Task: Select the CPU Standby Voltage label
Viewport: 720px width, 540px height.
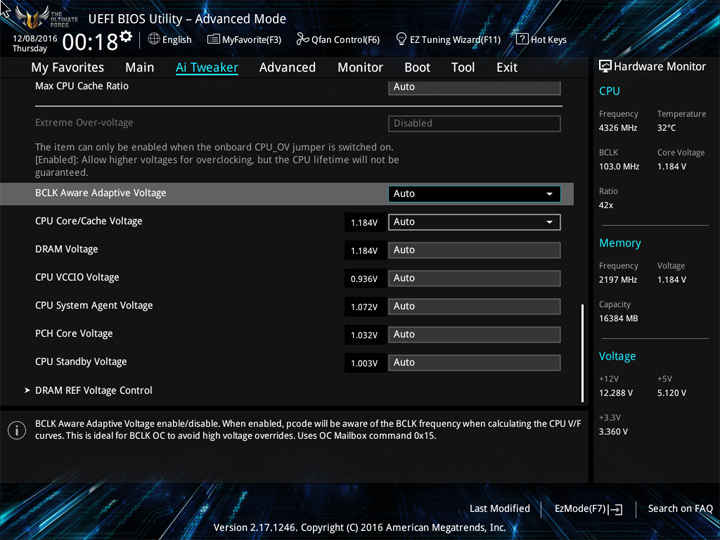Action: click(81, 361)
